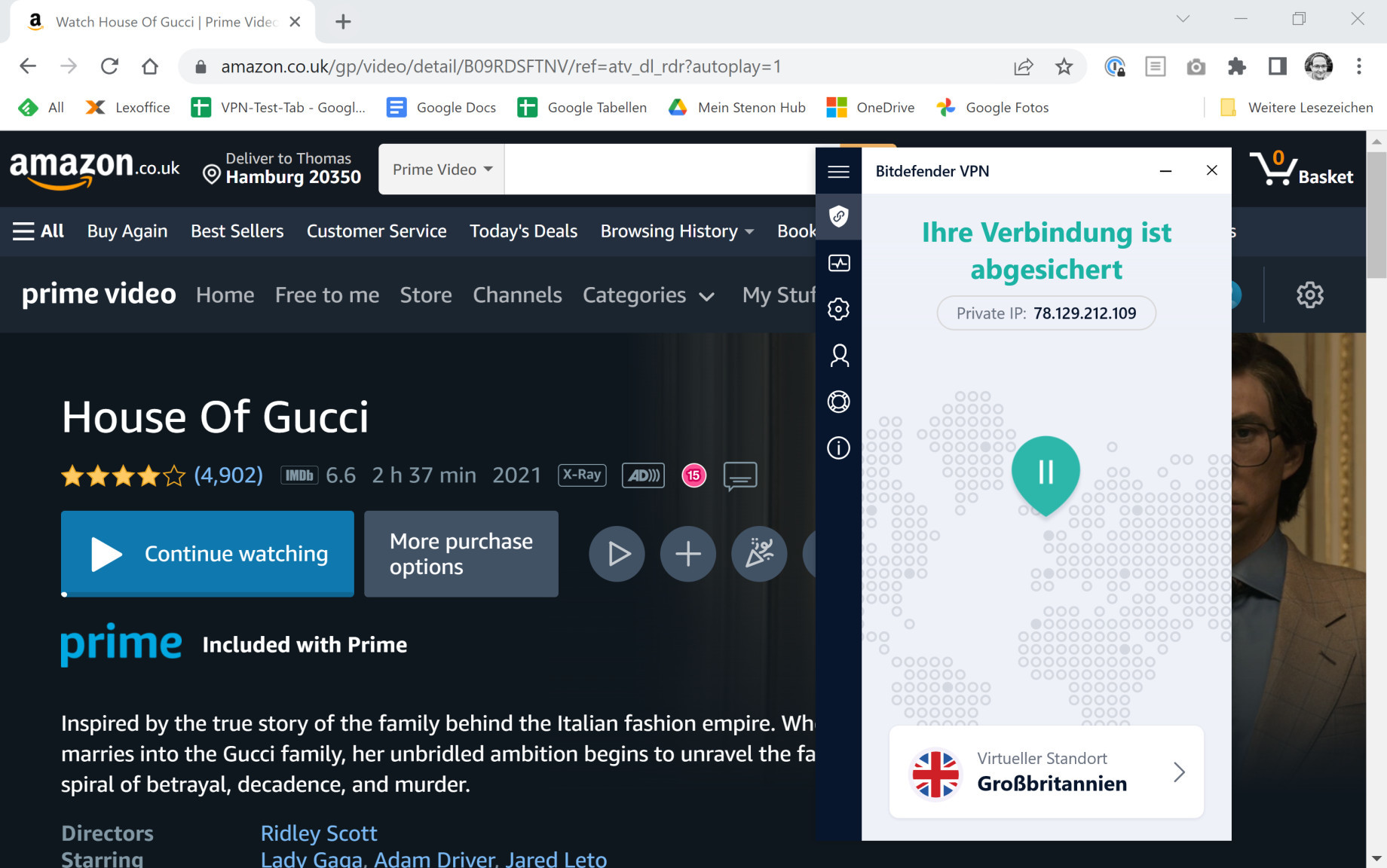Viewport: 1387px width, 868px height.
Task: Change delivery location Hamburg 20350
Action: pyautogui.click(x=283, y=168)
